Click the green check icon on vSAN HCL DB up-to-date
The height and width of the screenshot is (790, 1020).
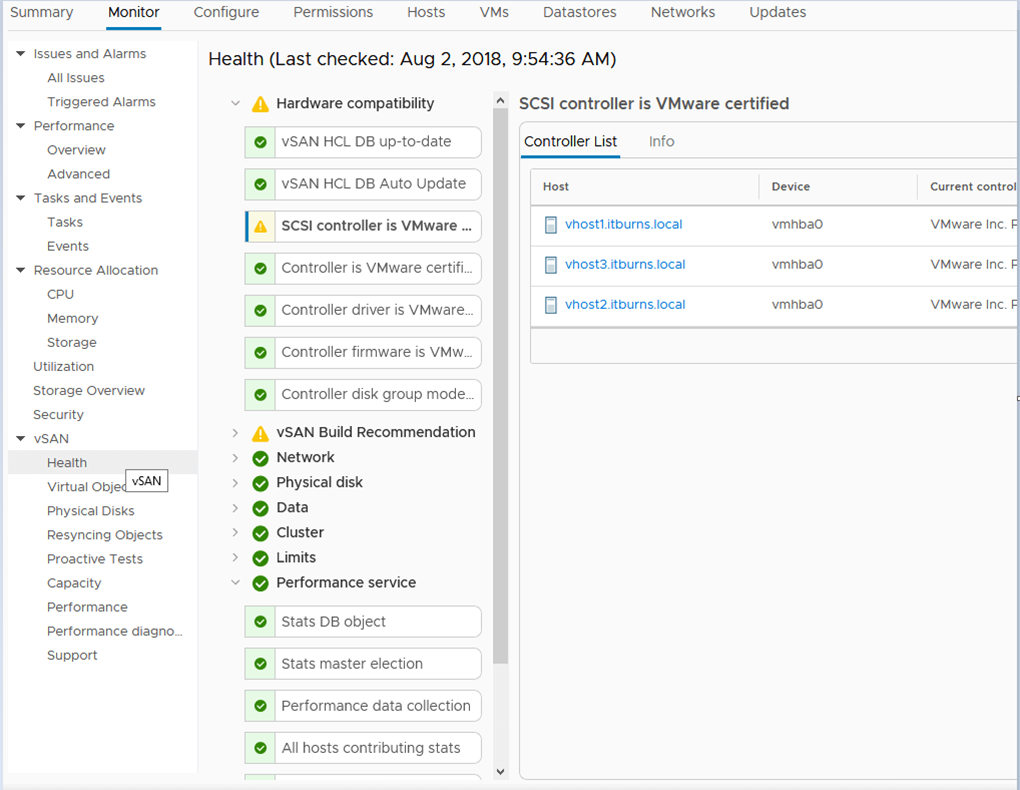tap(259, 142)
